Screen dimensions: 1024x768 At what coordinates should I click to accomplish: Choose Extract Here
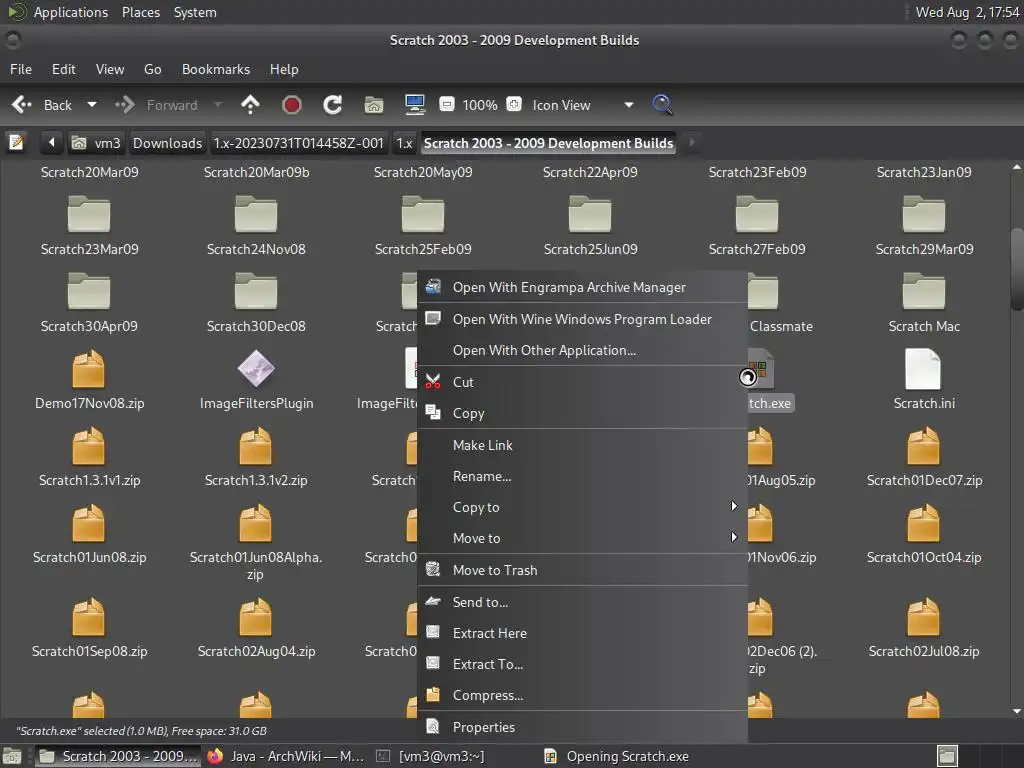[583, 633]
